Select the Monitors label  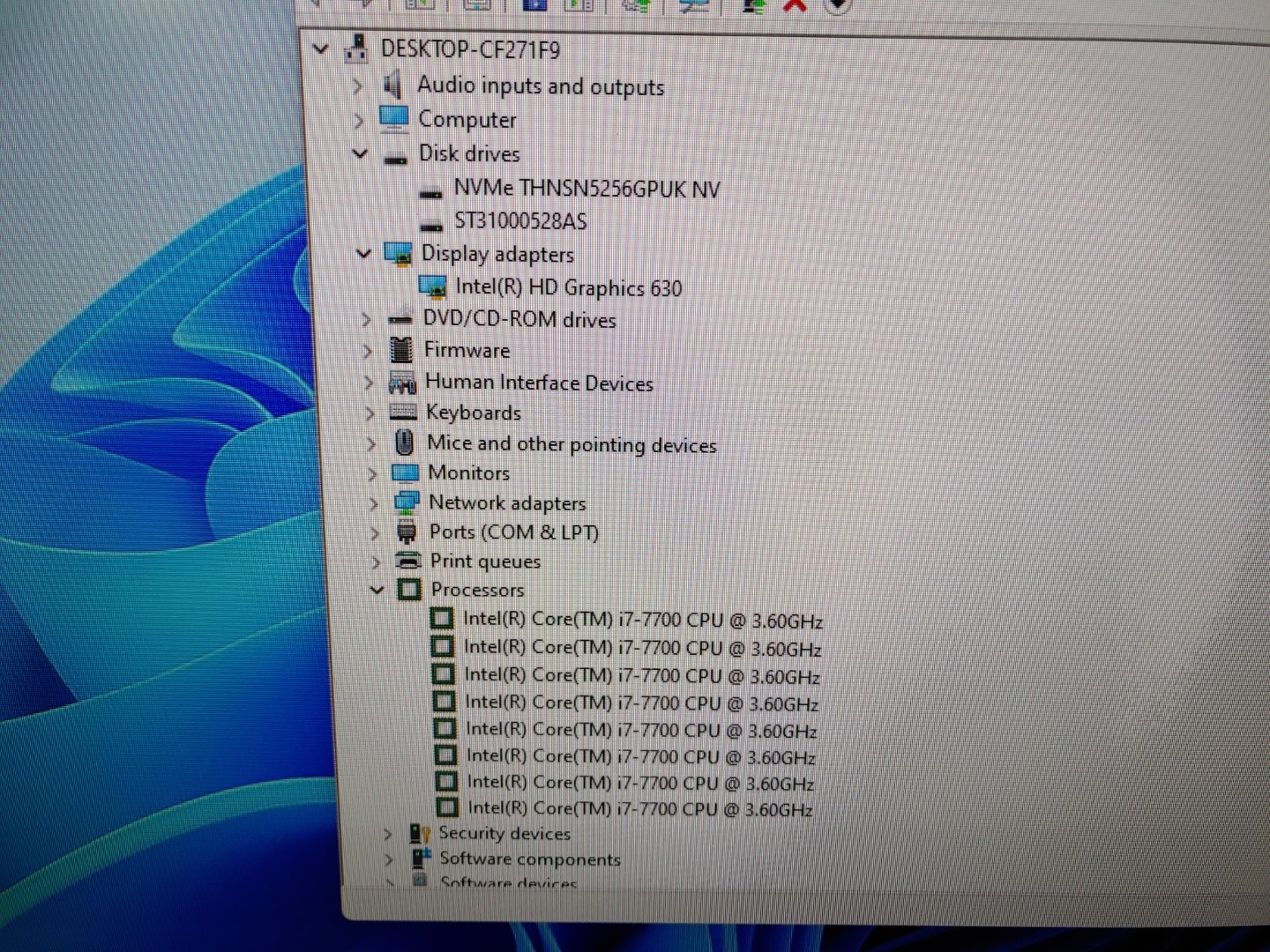tap(468, 473)
